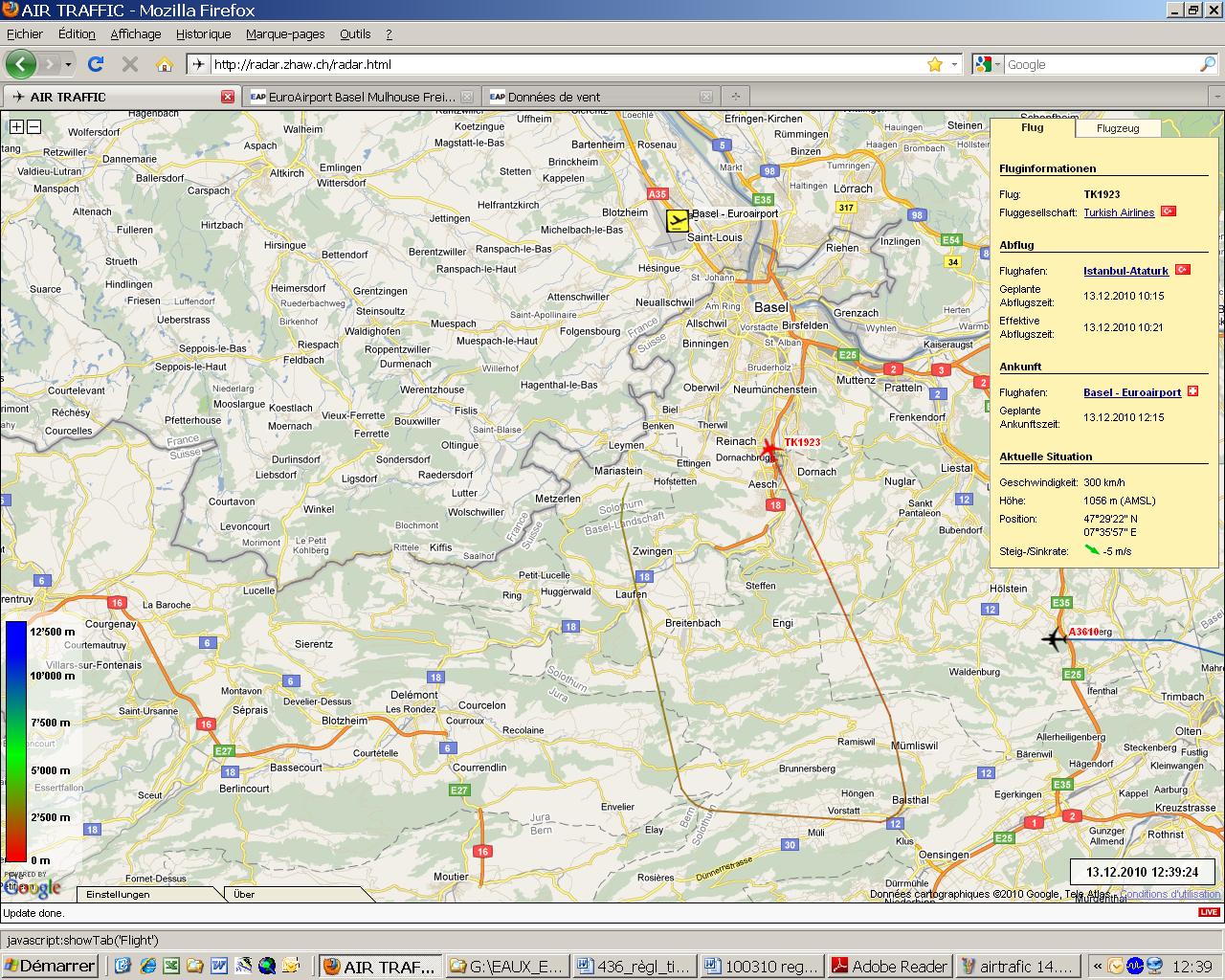This screenshot has width=1225, height=980.
Task: Zoom in the map with plus button
Action: point(16,126)
